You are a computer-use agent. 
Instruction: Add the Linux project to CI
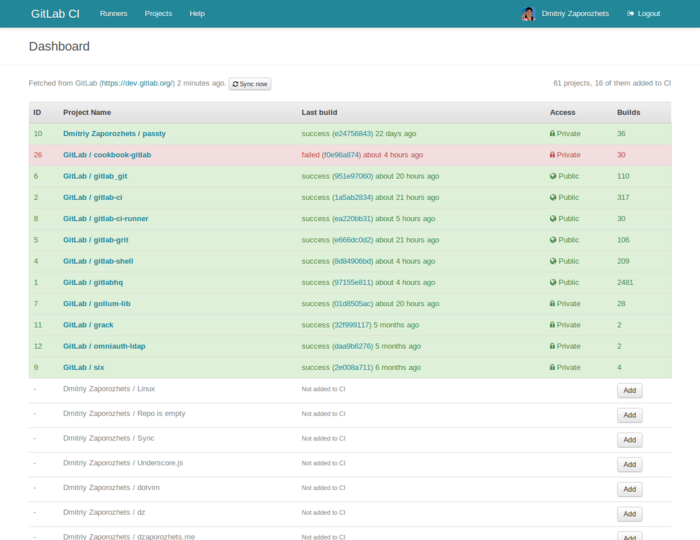[x=629, y=390]
